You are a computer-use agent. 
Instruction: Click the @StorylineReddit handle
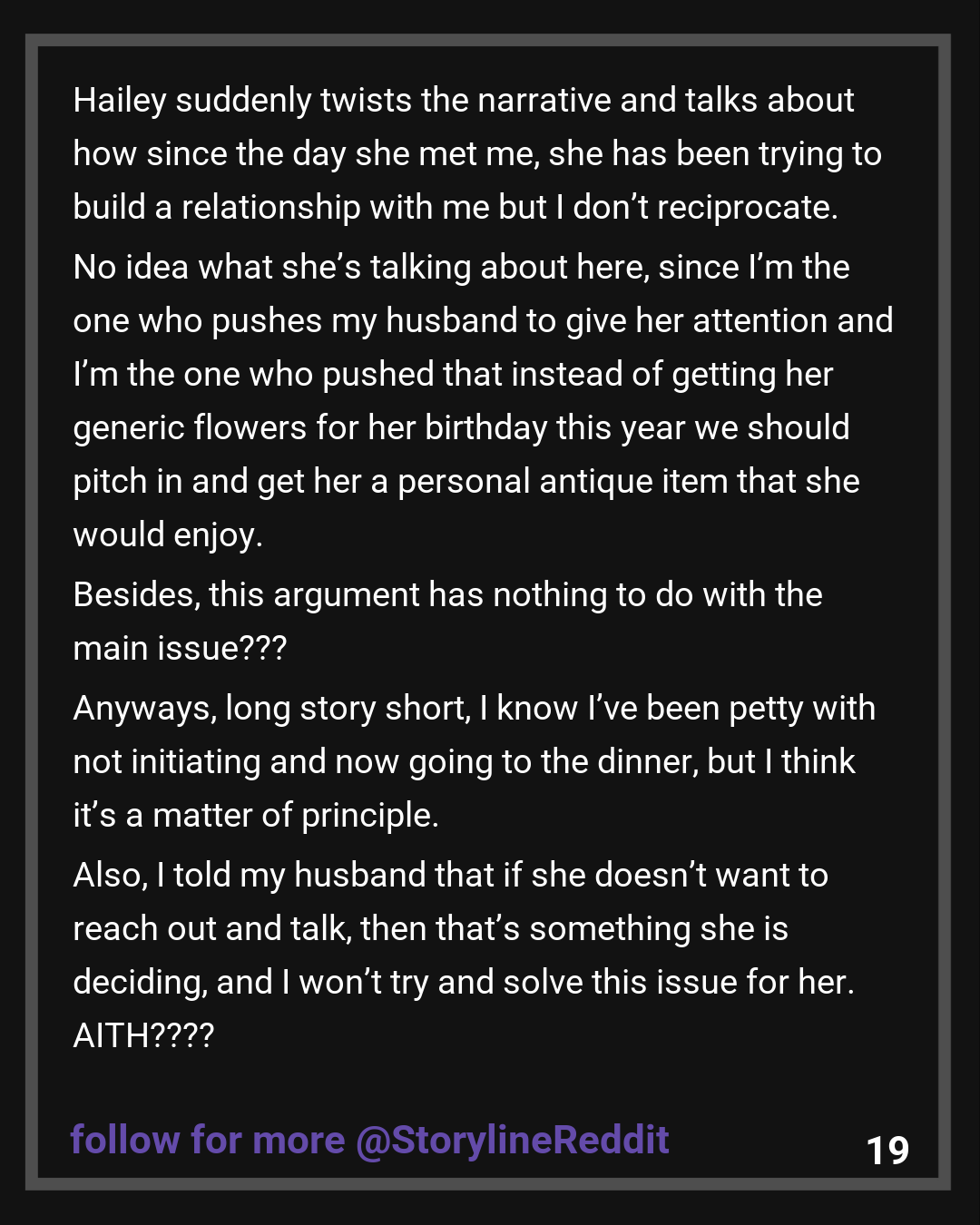coord(513,1141)
